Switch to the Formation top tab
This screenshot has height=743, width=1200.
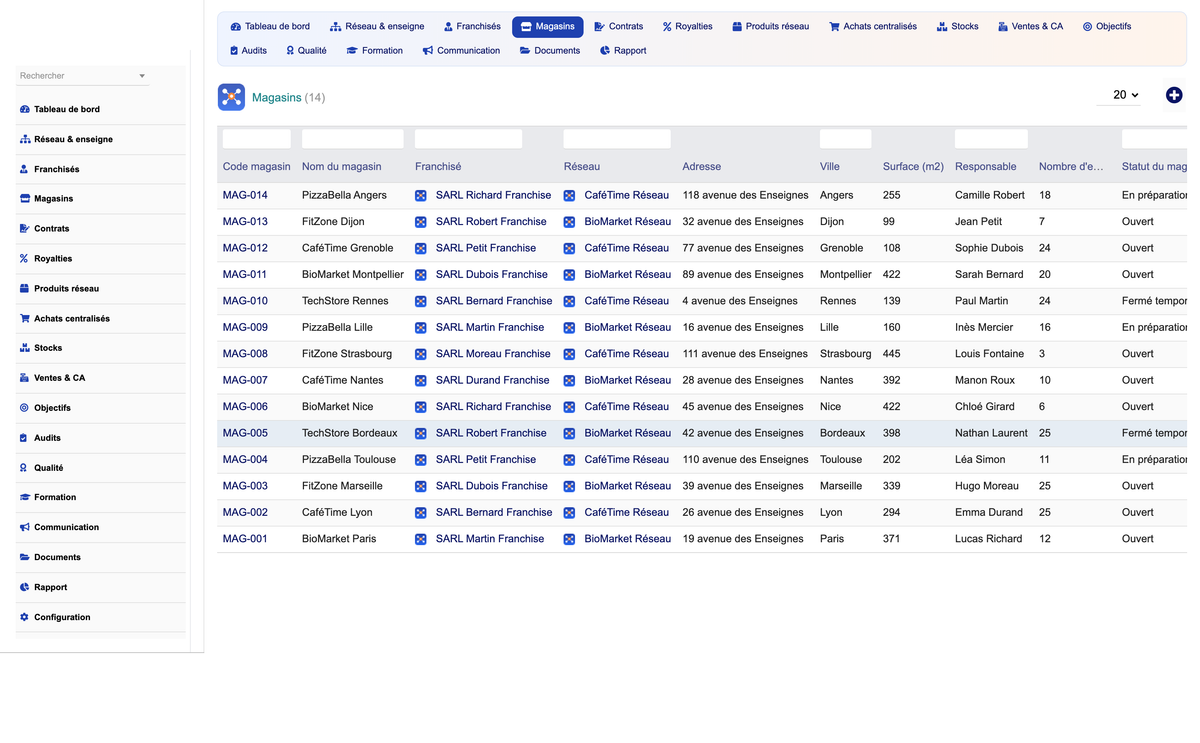(x=374, y=50)
